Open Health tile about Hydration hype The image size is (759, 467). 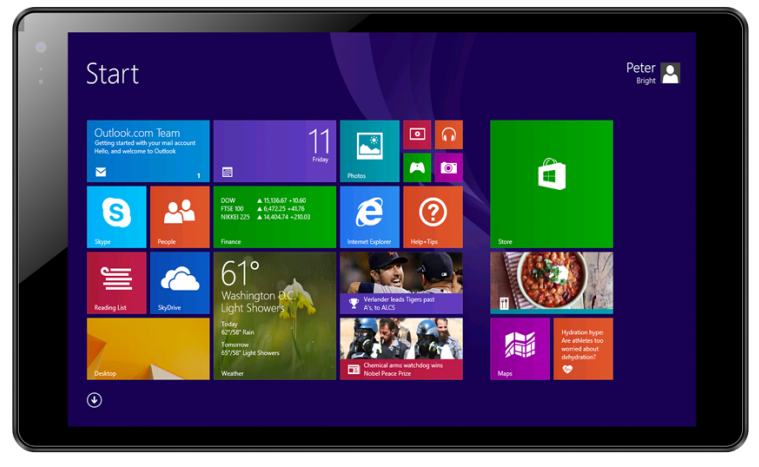click(583, 348)
